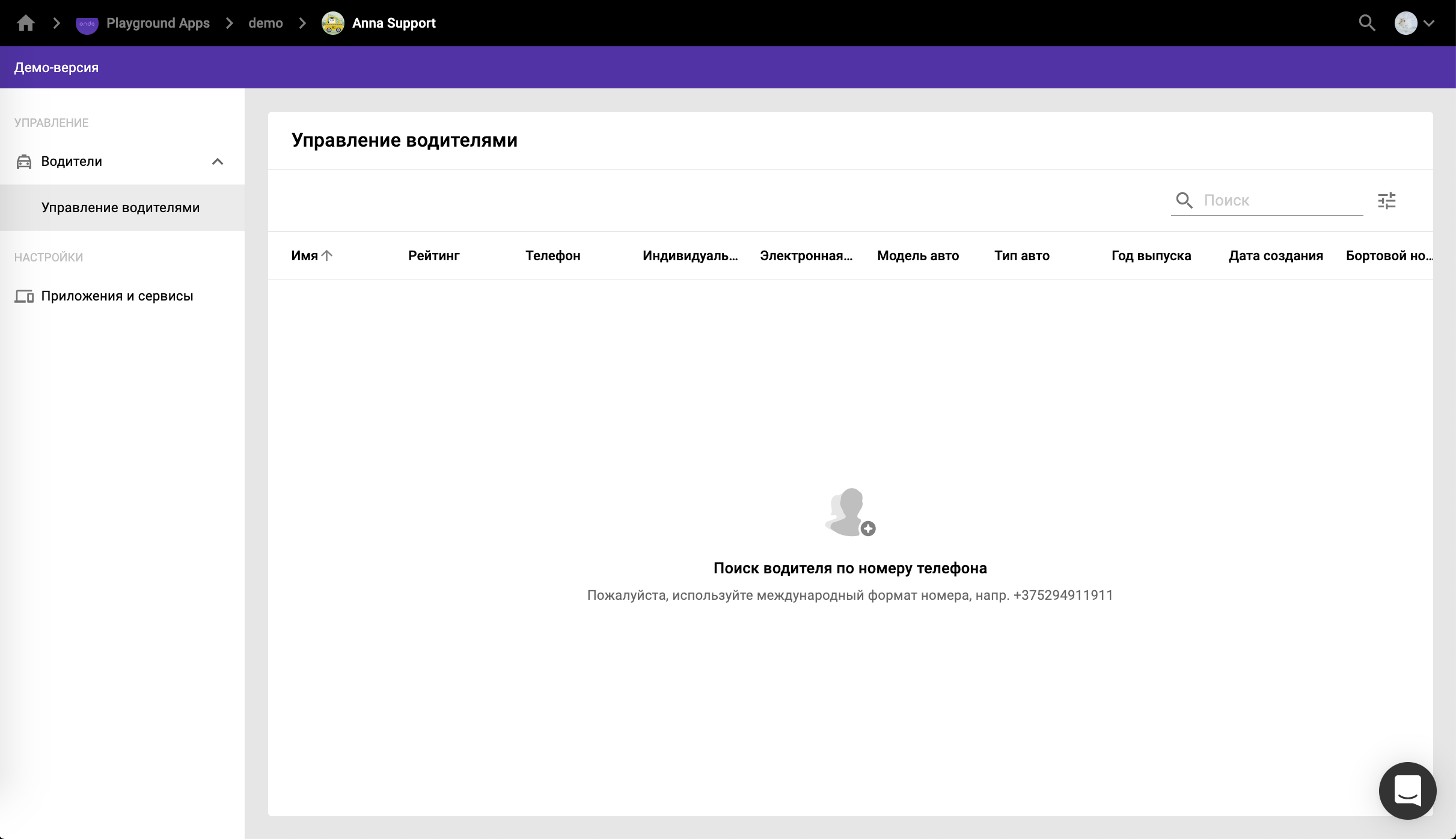This screenshot has height=839, width=1456.
Task: Click the search magnifier next to Поиск
Action: [x=1184, y=200]
